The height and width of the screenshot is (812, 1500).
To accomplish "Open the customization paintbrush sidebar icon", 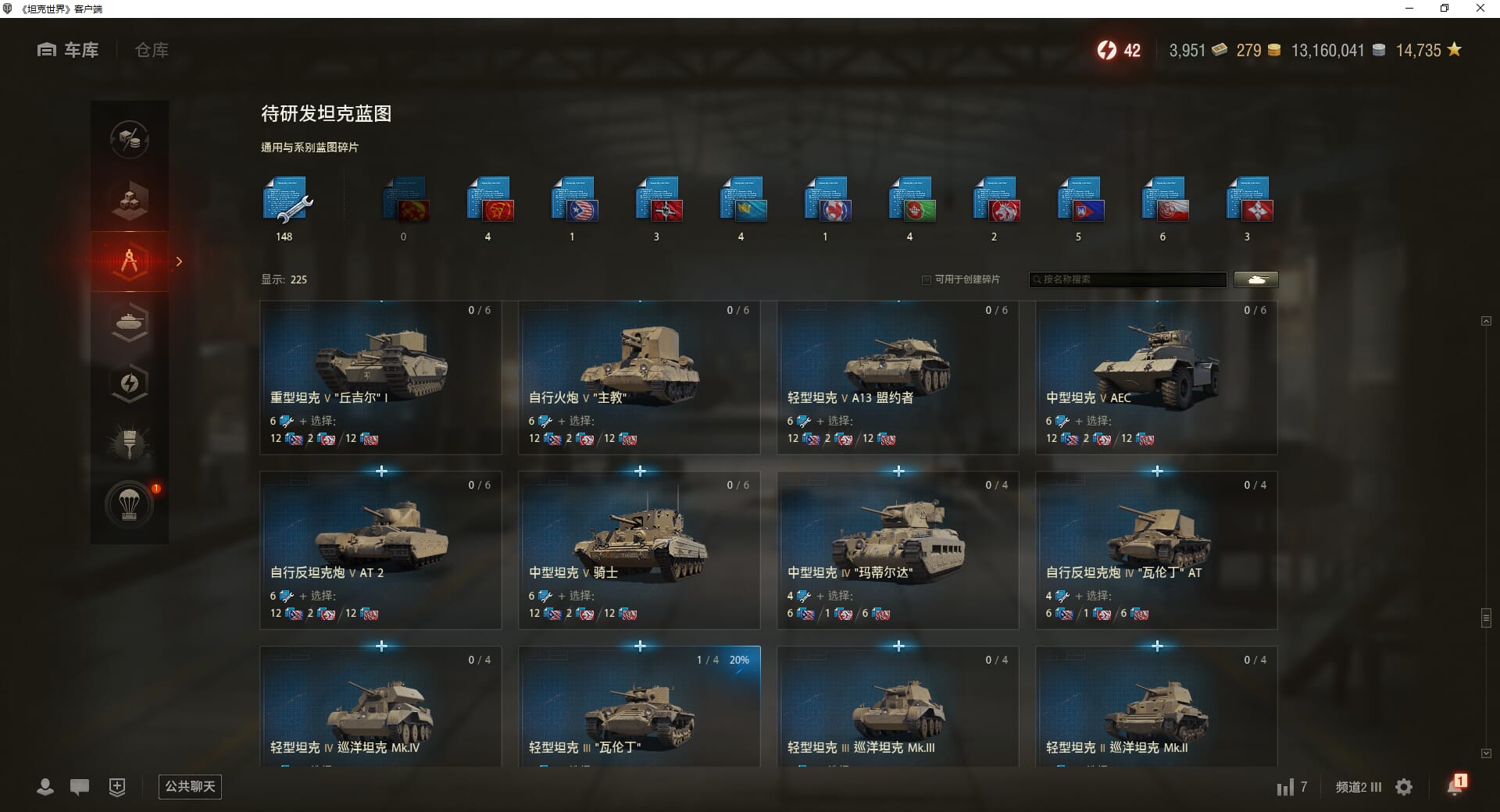I will [x=130, y=443].
